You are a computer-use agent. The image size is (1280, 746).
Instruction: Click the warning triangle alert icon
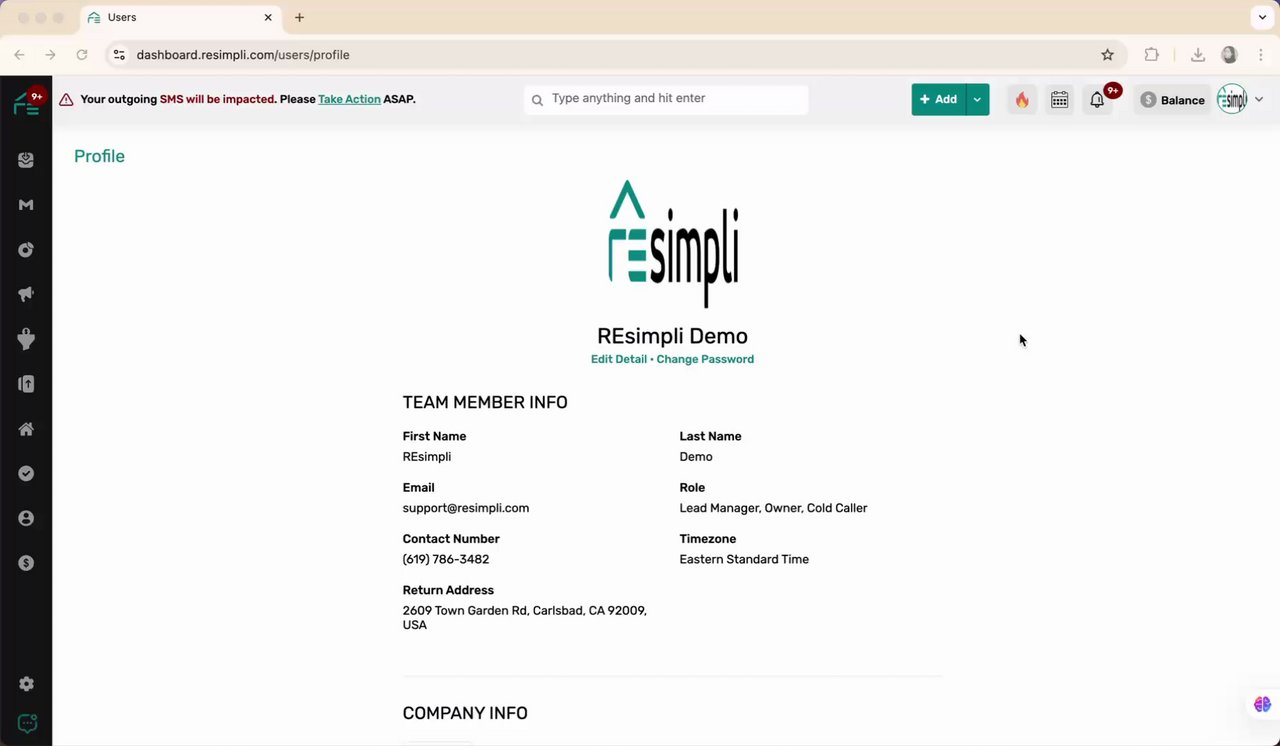(66, 99)
